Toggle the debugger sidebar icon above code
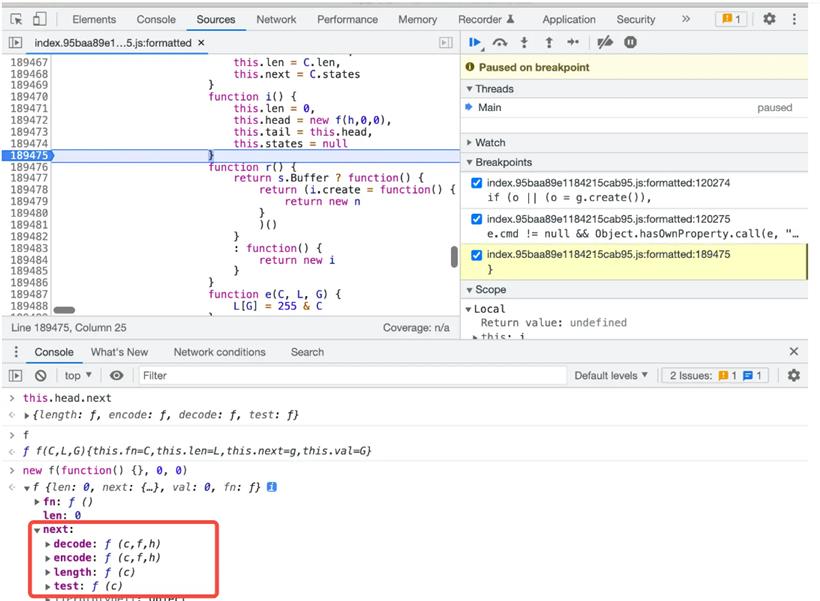Viewport: 820px width, 601px height. [x=446, y=43]
